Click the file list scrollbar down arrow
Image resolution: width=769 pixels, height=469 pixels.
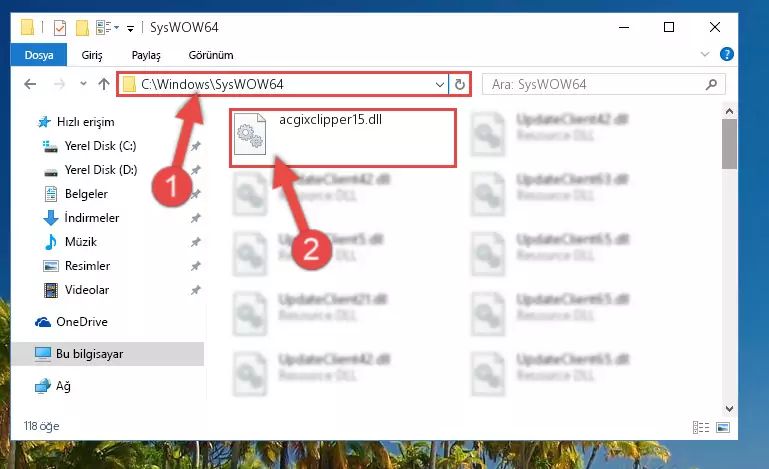[x=729, y=409]
